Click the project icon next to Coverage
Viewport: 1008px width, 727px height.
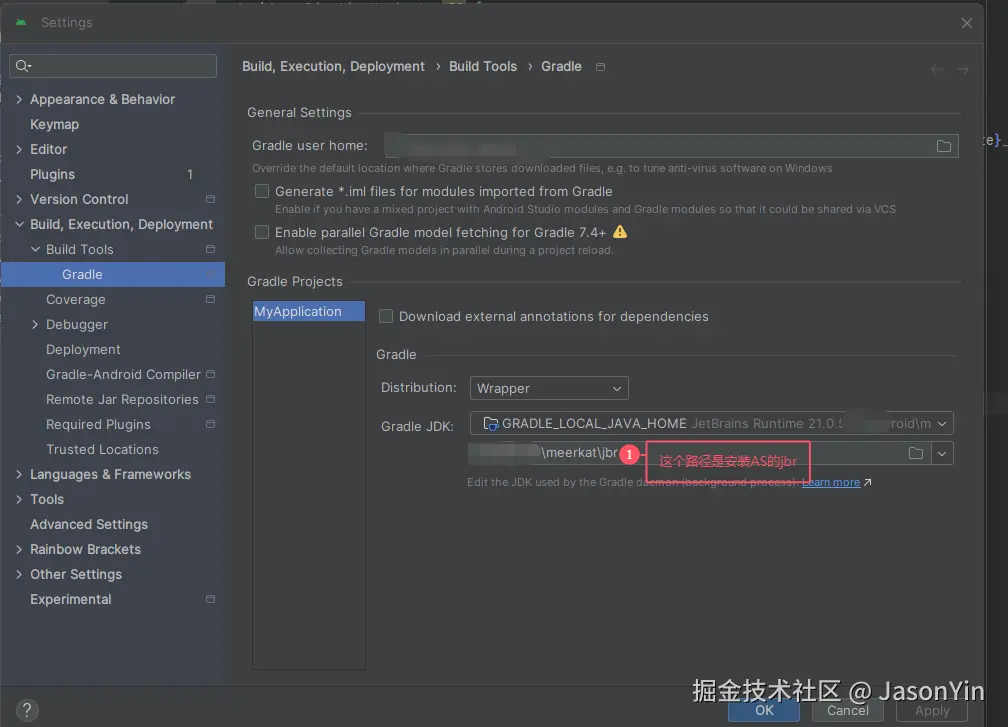pos(210,300)
